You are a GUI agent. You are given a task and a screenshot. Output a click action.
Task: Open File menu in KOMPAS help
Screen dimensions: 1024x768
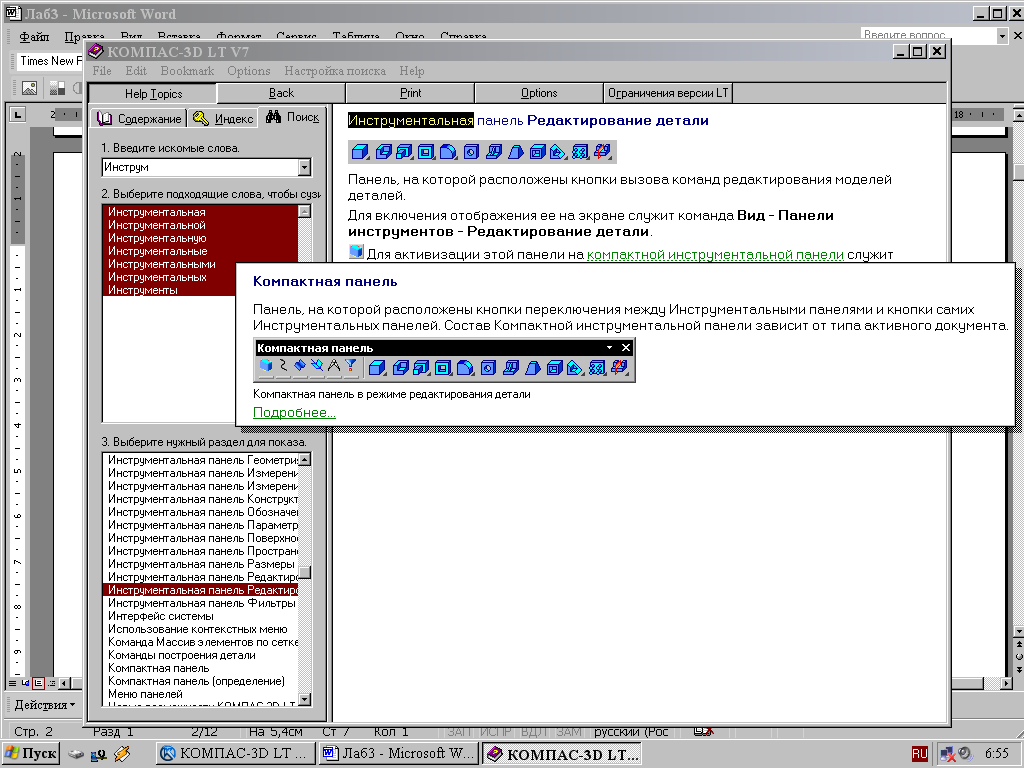(102, 71)
